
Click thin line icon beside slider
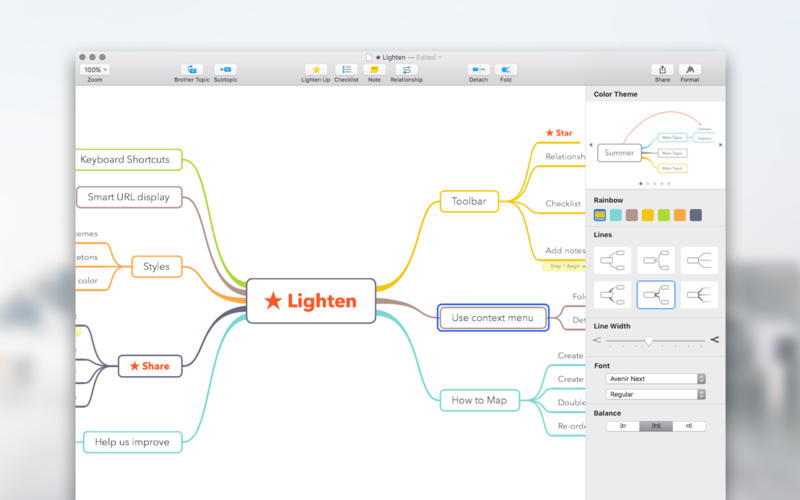[597, 340]
